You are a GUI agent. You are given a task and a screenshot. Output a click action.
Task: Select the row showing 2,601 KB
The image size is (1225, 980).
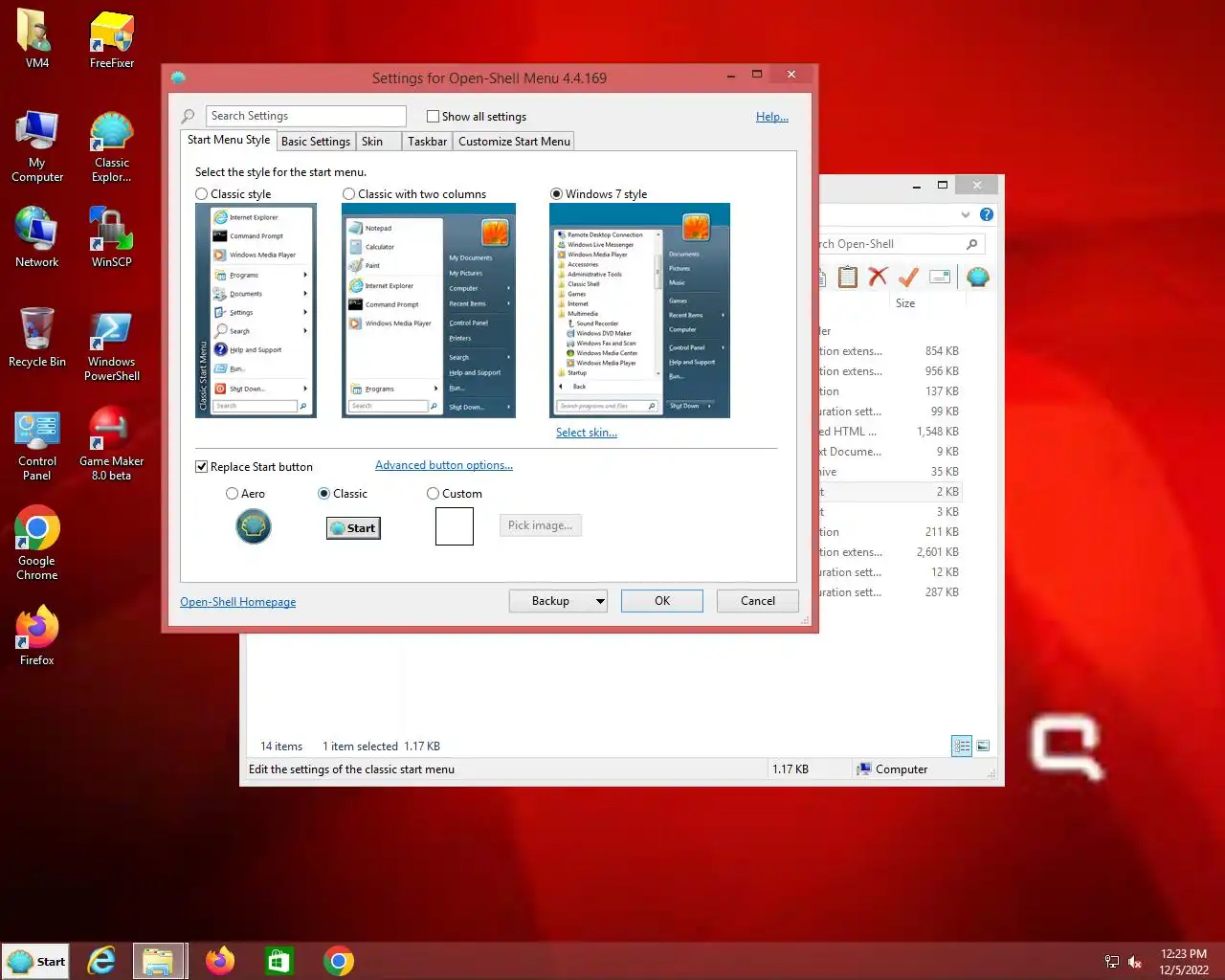pyautogui.click(x=890, y=552)
